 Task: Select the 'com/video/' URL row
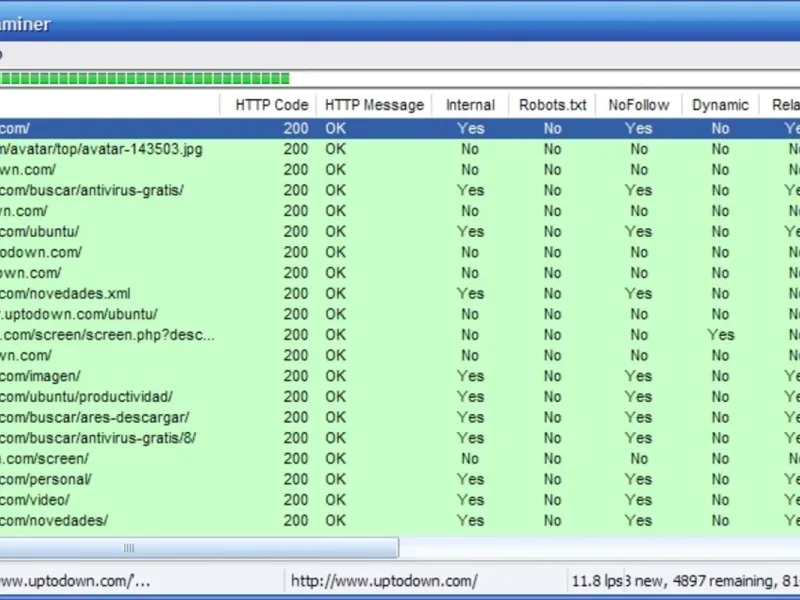pos(400,500)
